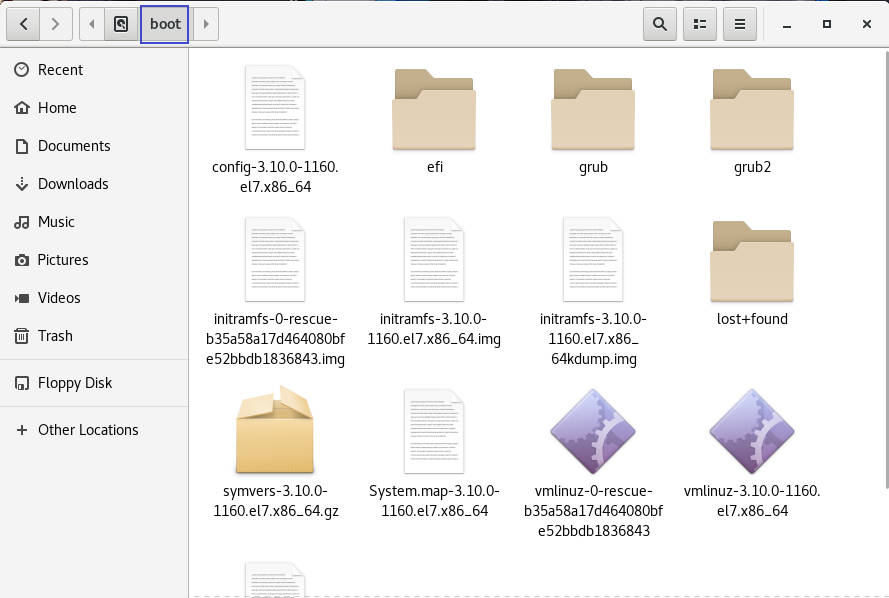Click the Home house icon

(22, 108)
